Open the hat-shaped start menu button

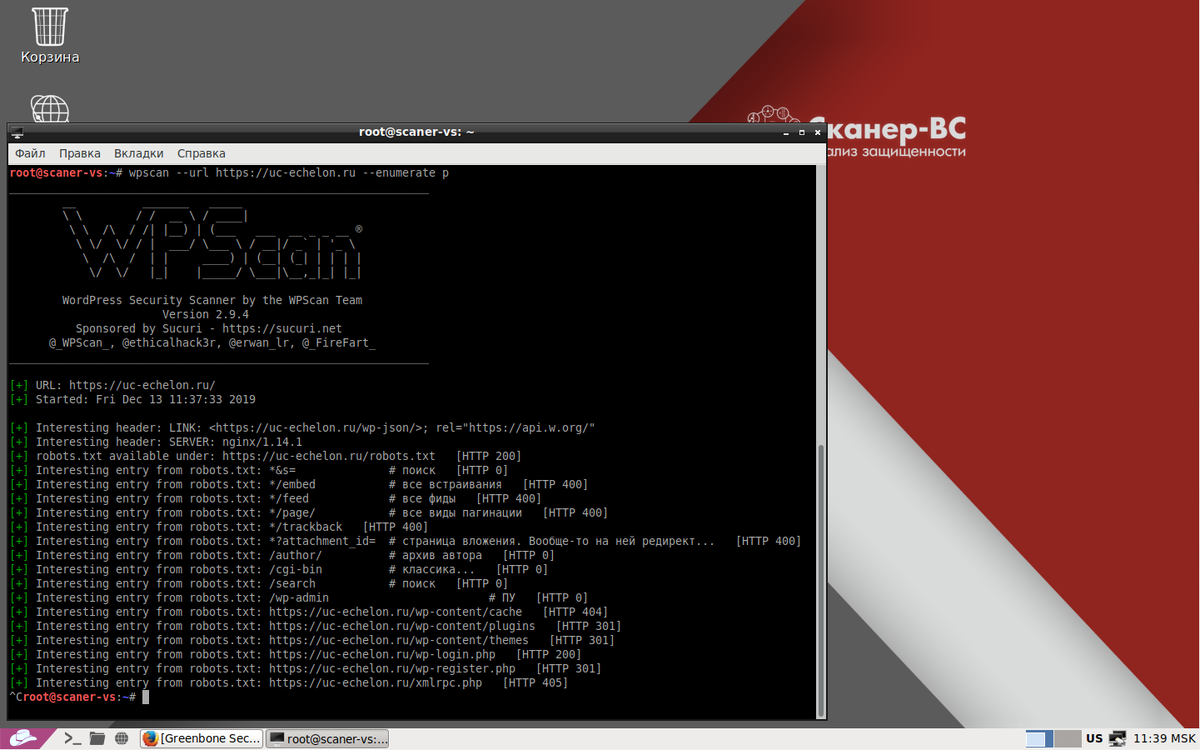[26, 738]
